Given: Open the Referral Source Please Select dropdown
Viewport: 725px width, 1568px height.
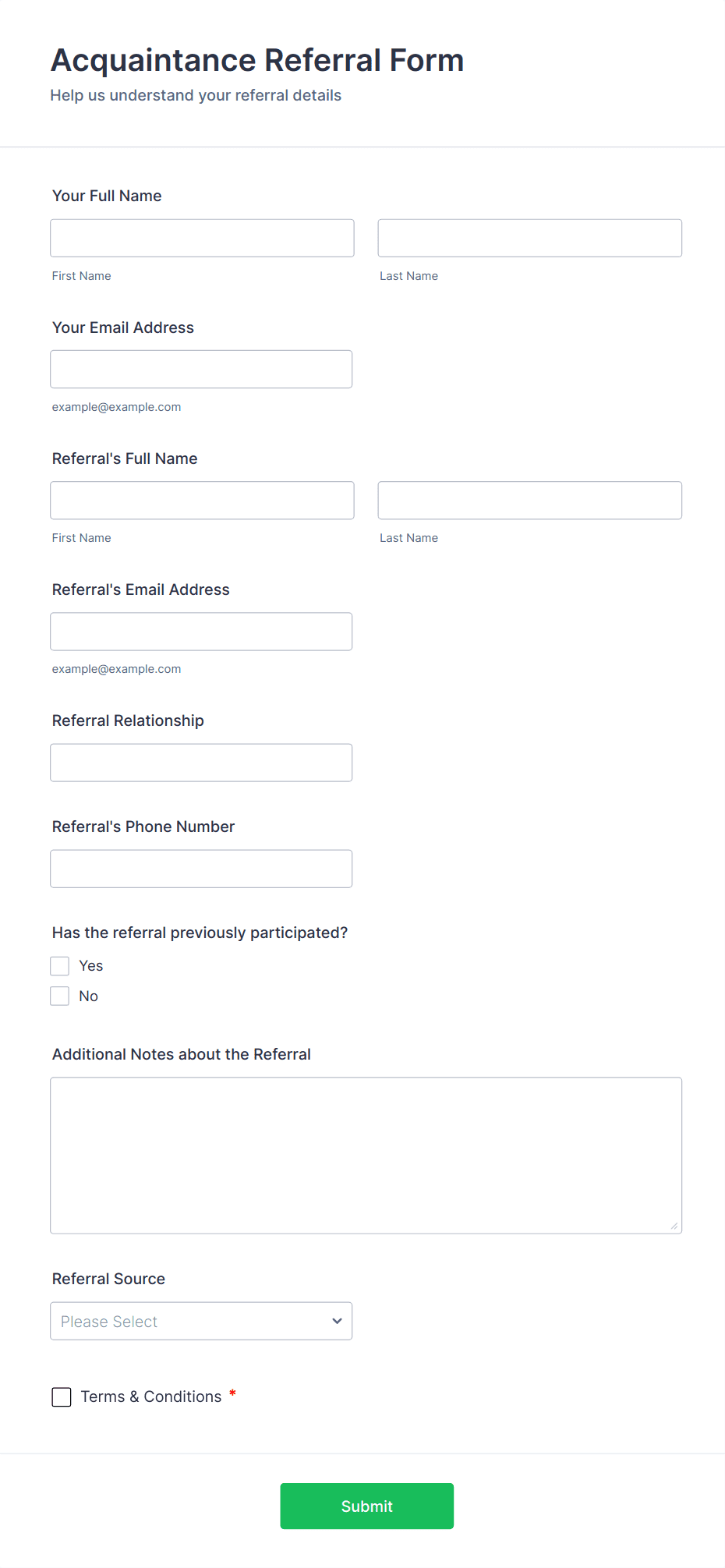Looking at the screenshot, I should coord(201,1321).
